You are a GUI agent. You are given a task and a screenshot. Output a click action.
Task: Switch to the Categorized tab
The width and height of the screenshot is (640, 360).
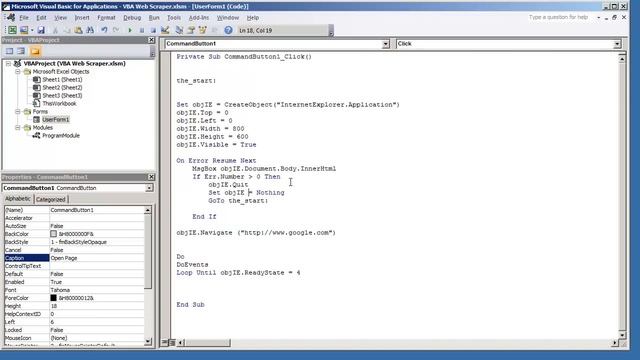[51, 200]
